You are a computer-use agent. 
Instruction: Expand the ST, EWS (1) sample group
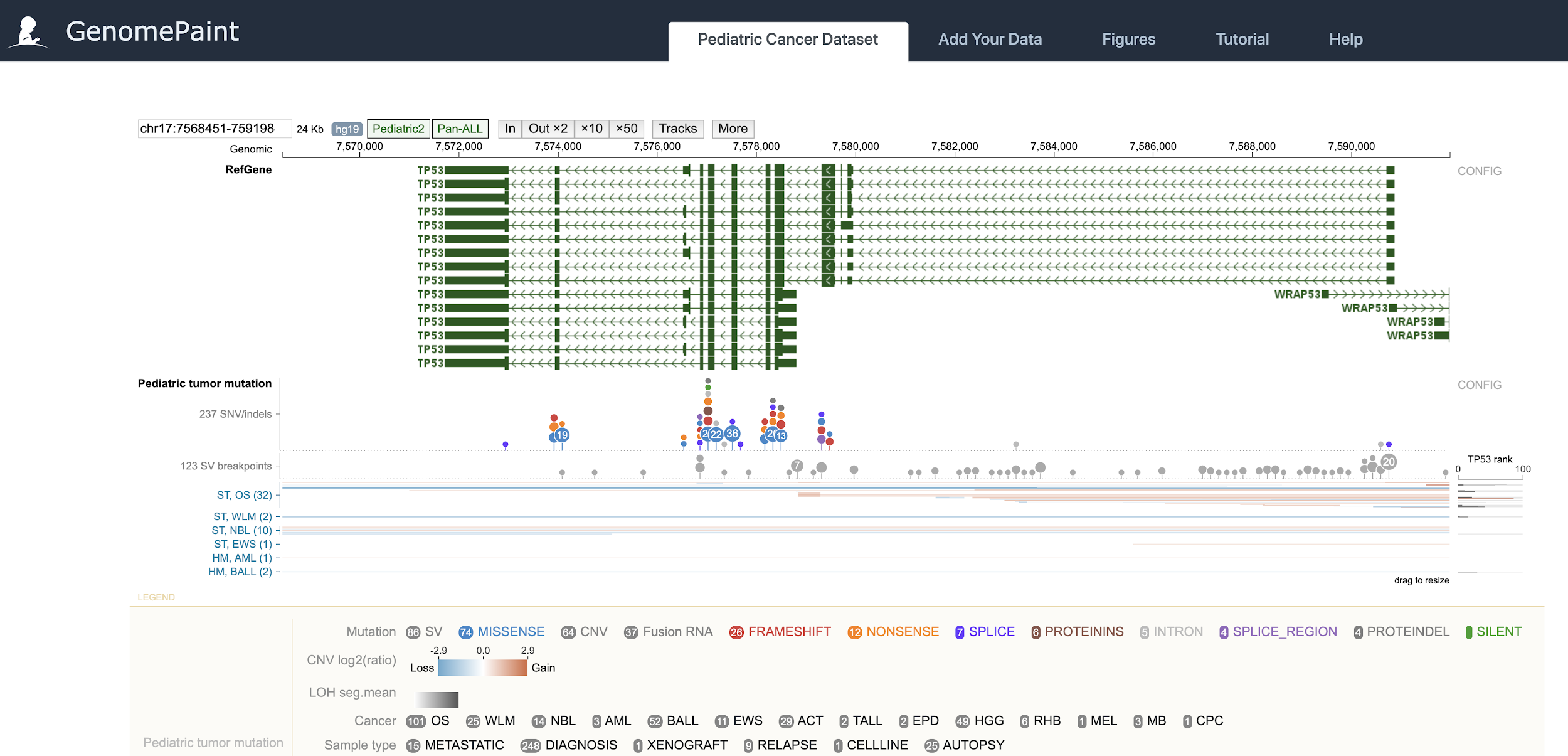point(243,544)
